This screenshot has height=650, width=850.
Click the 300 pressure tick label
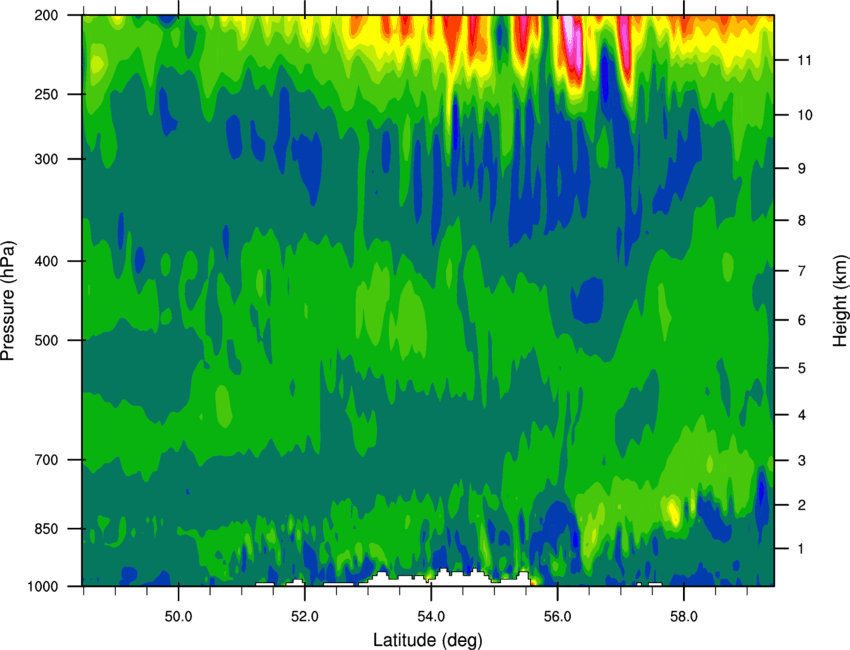pyautogui.click(x=47, y=159)
